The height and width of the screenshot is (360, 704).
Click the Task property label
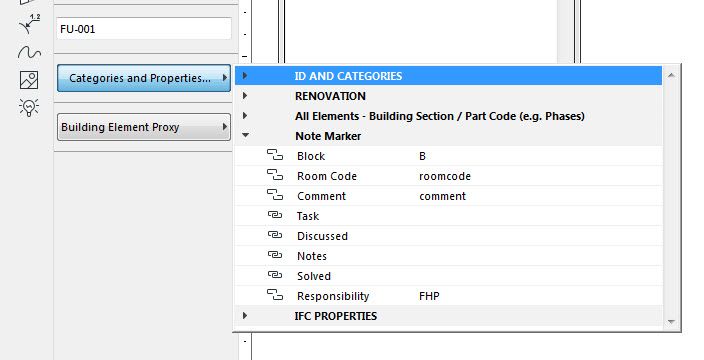pyautogui.click(x=308, y=216)
